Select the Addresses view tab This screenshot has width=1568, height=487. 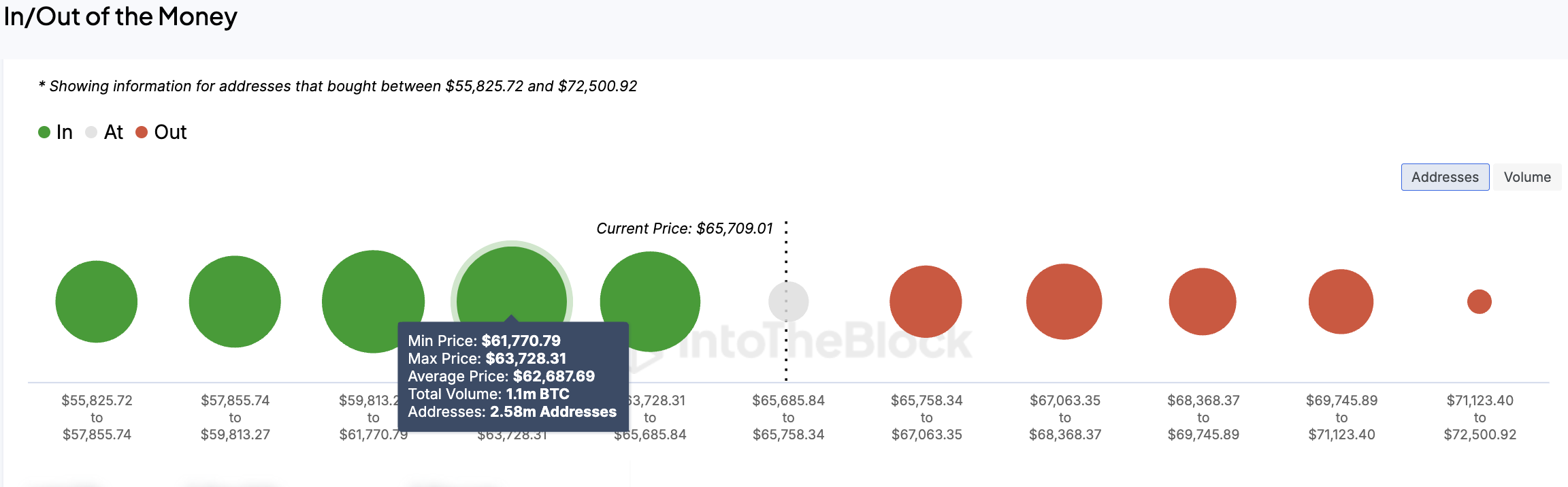click(1445, 177)
